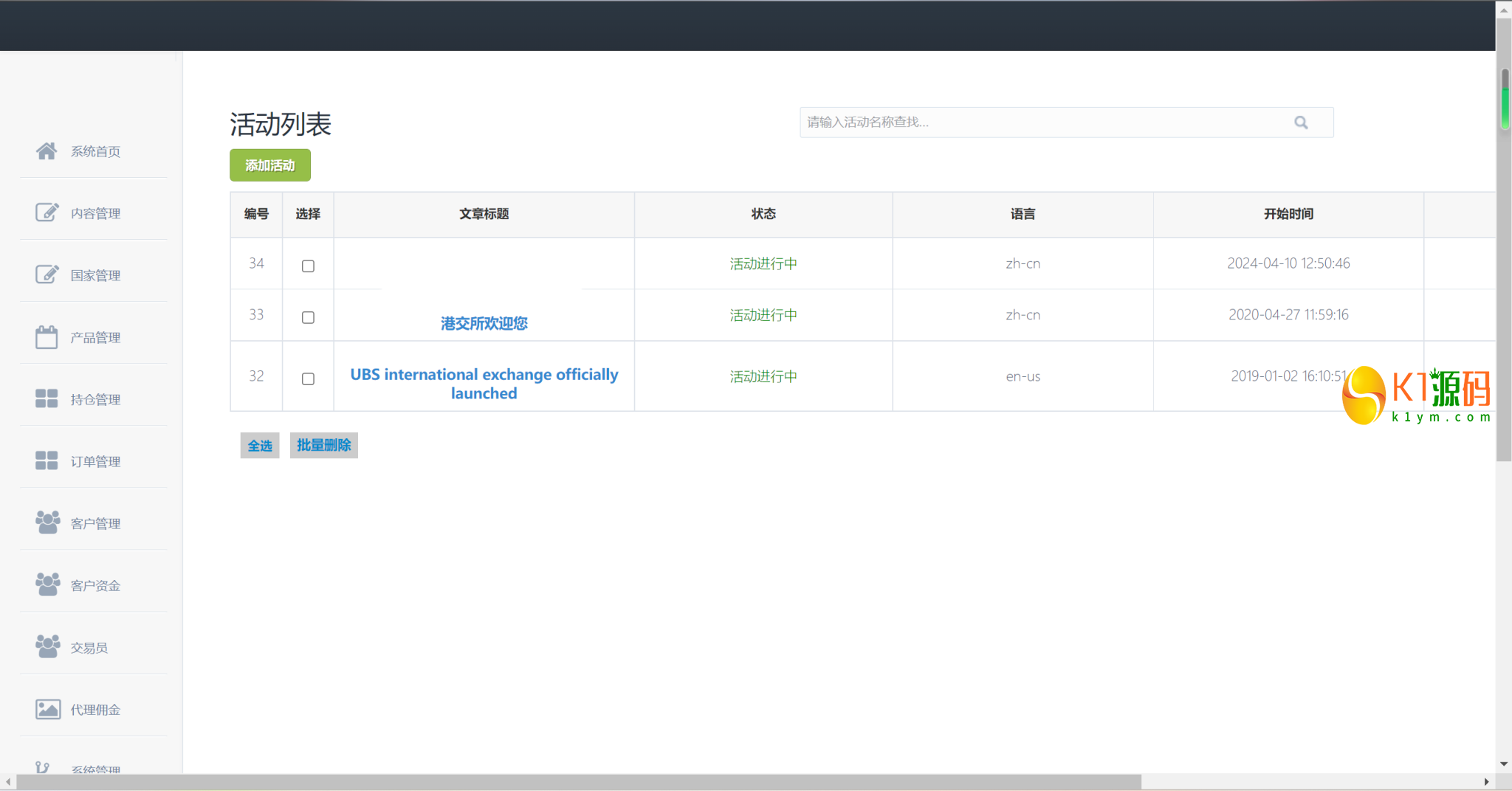
Task: Click the grid icon beside 订单管理
Action: pyautogui.click(x=47, y=461)
